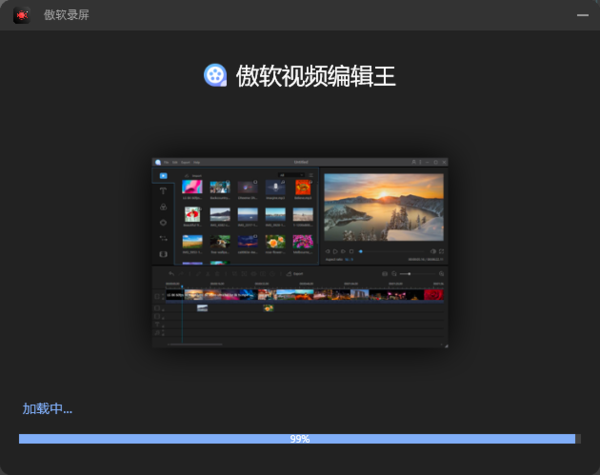Open the Filters icon in preview sidebar

(163, 207)
